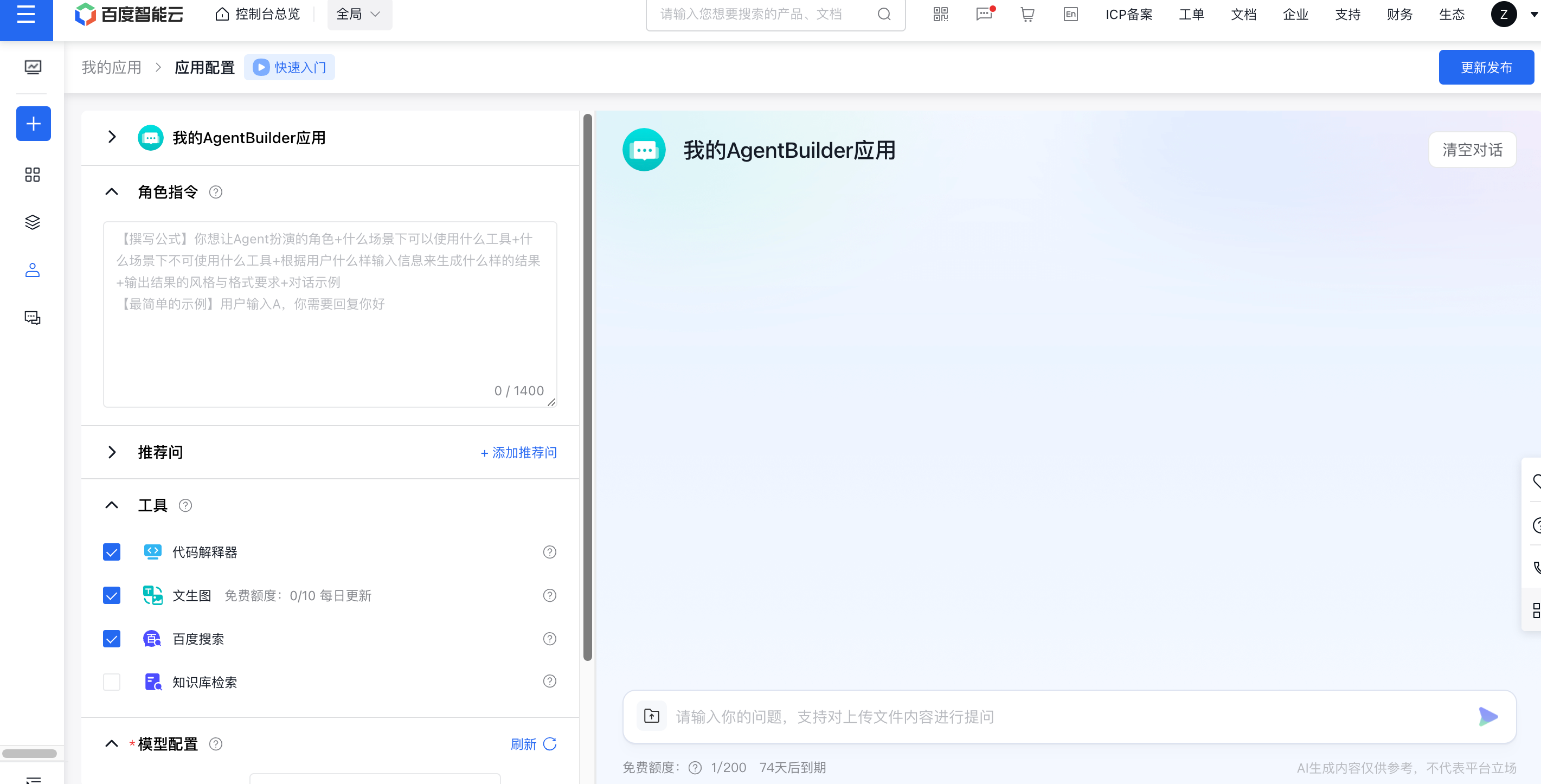Enable the 知识库检索 checkbox

[111, 681]
